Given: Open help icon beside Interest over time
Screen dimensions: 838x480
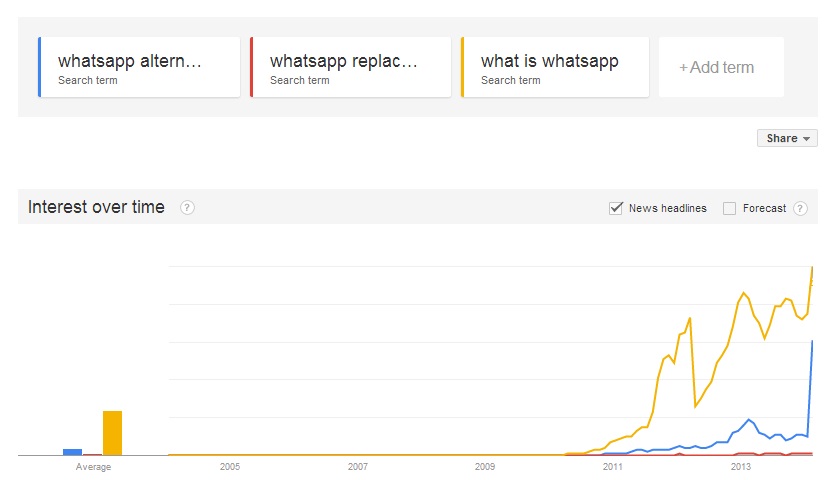Looking at the screenshot, I should tap(187, 207).
